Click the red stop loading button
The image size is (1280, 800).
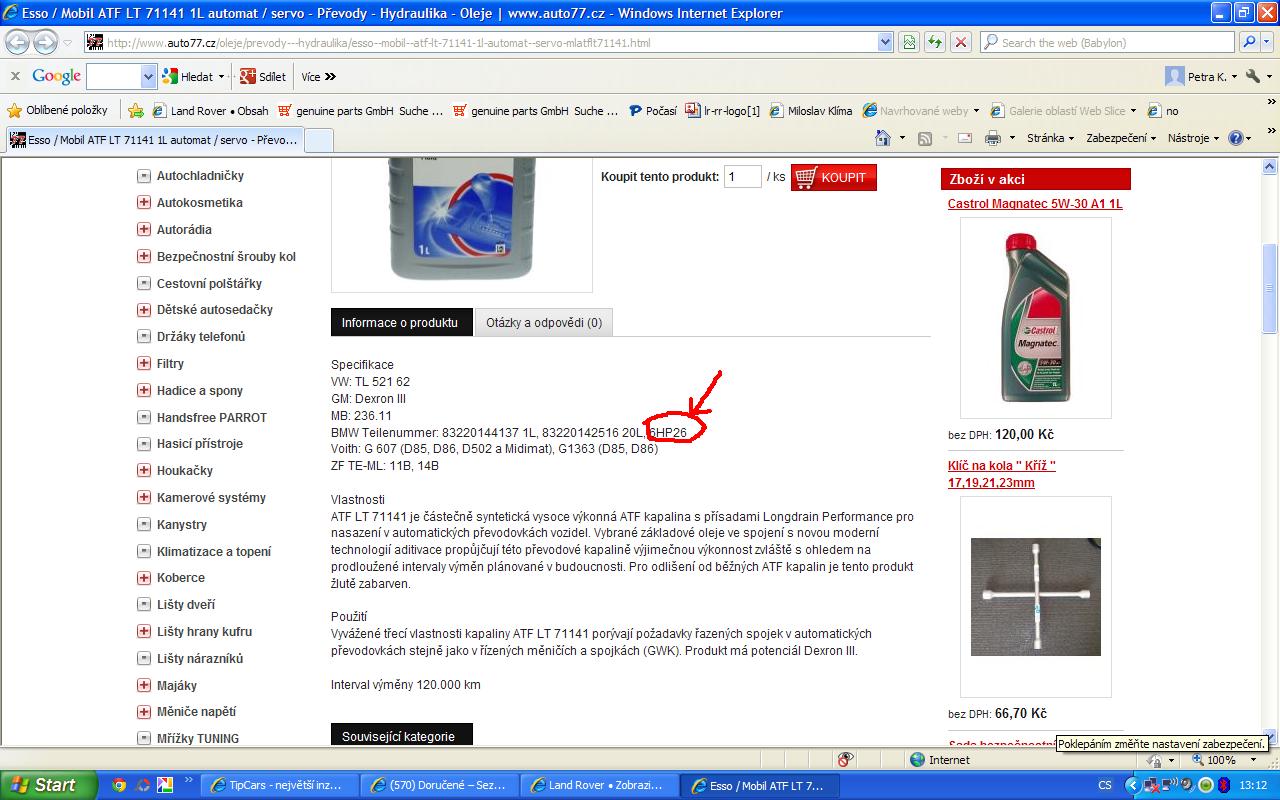click(x=960, y=42)
